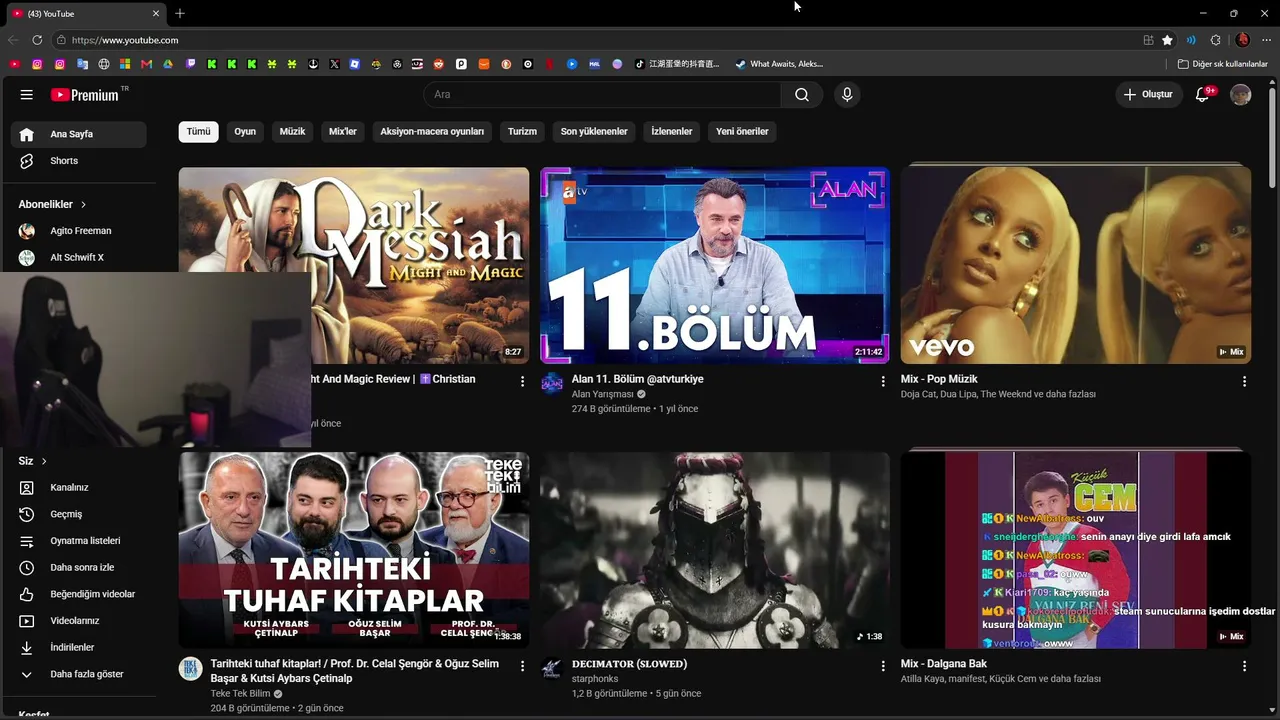Viewport: 1280px width, 720px height.
Task: Select the Turizm filter chip
Action: tap(522, 131)
